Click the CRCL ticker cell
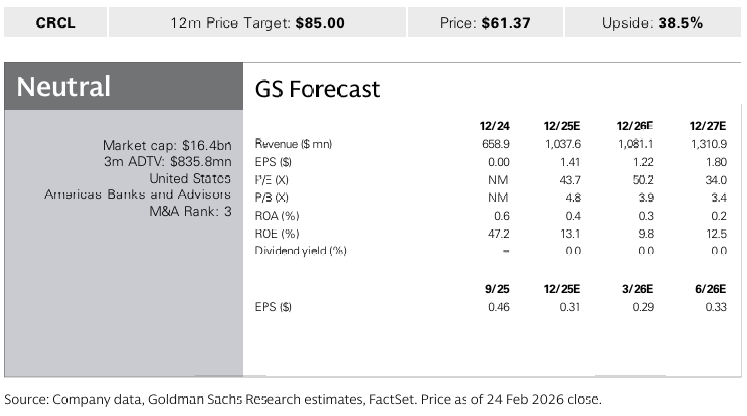Screen dimensions: 747x416 [x=53, y=22]
